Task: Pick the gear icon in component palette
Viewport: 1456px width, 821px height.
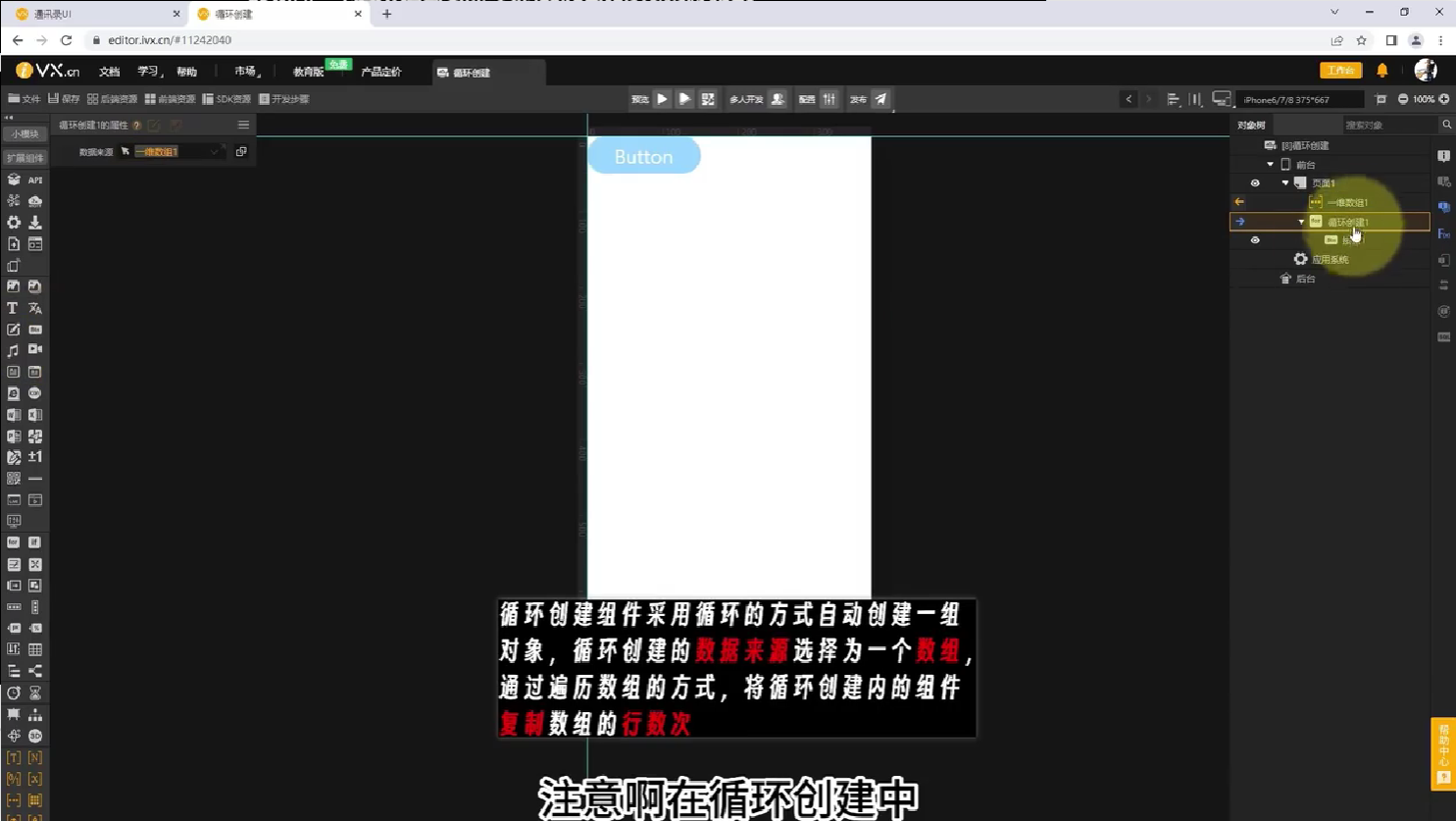Action: [x=13, y=223]
